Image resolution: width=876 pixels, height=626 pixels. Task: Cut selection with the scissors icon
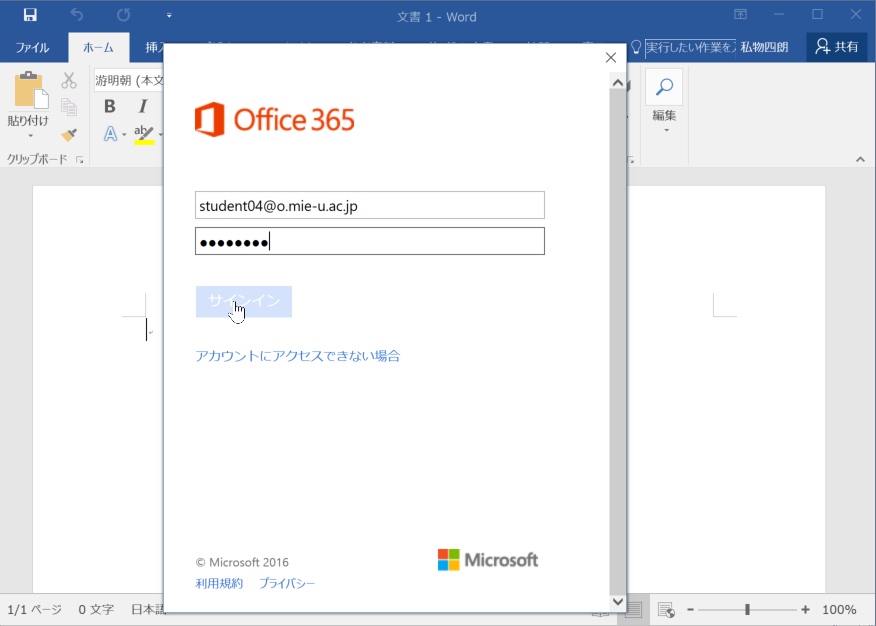pyautogui.click(x=69, y=80)
